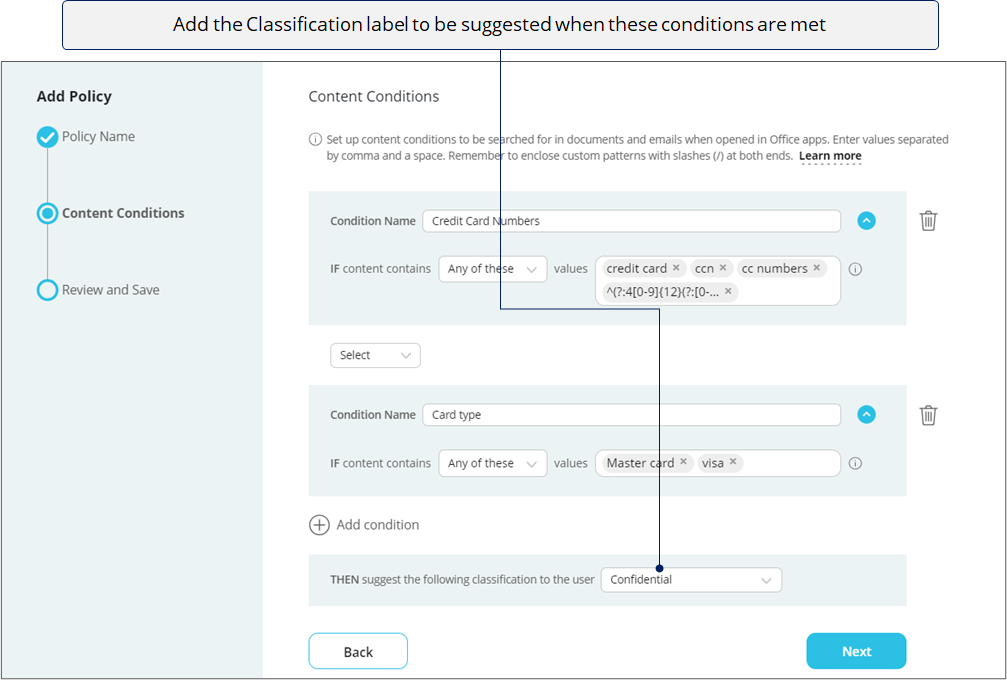This screenshot has width=1007, height=680.
Task: Remove the 'visa' value tag
Action: [x=733, y=462]
